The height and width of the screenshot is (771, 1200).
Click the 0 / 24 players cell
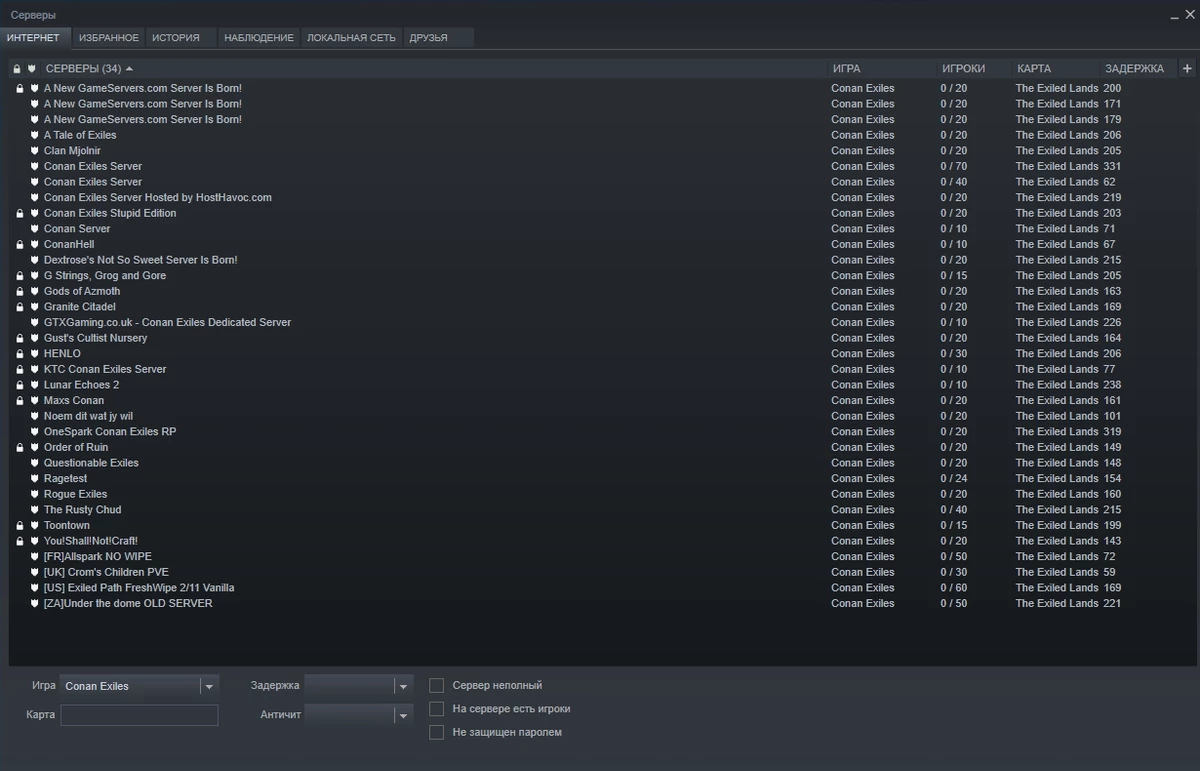coord(954,479)
